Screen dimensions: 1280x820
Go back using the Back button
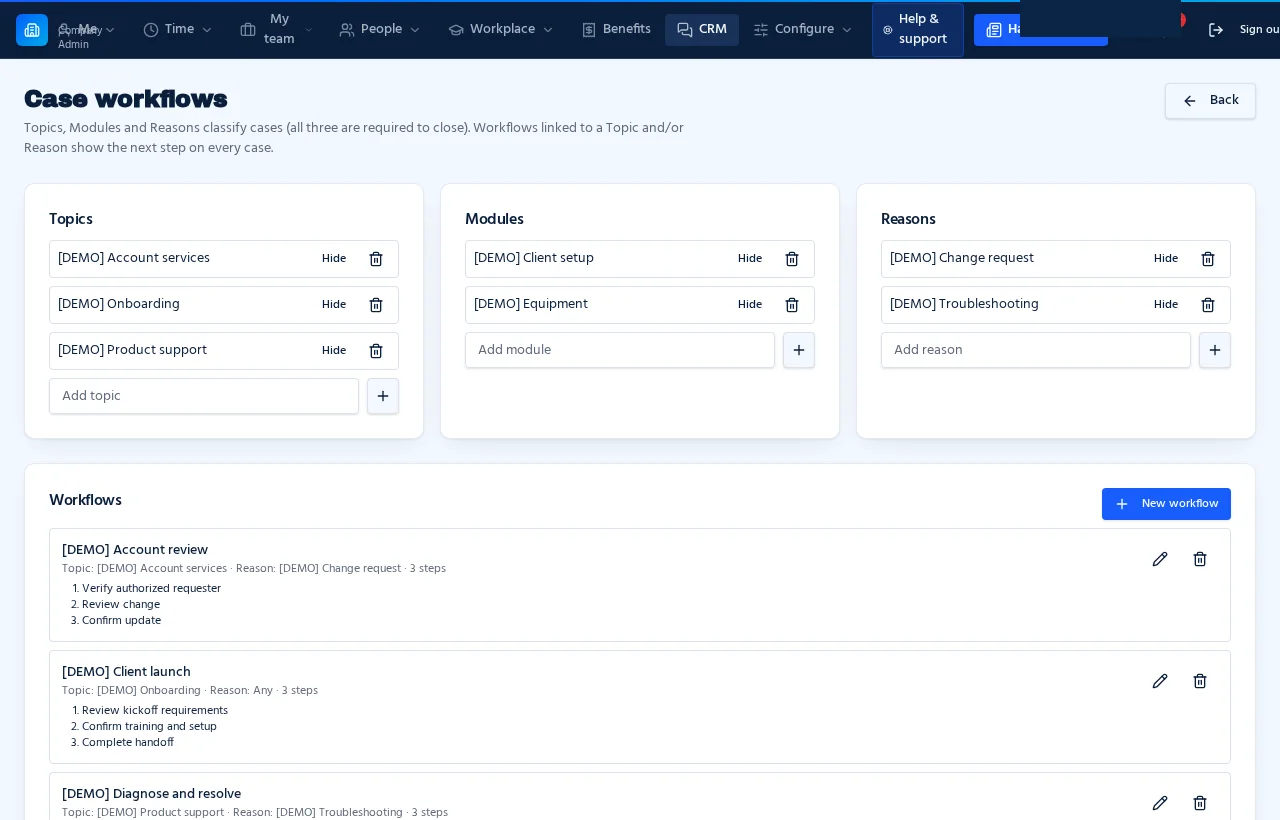click(x=1210, y=101)
